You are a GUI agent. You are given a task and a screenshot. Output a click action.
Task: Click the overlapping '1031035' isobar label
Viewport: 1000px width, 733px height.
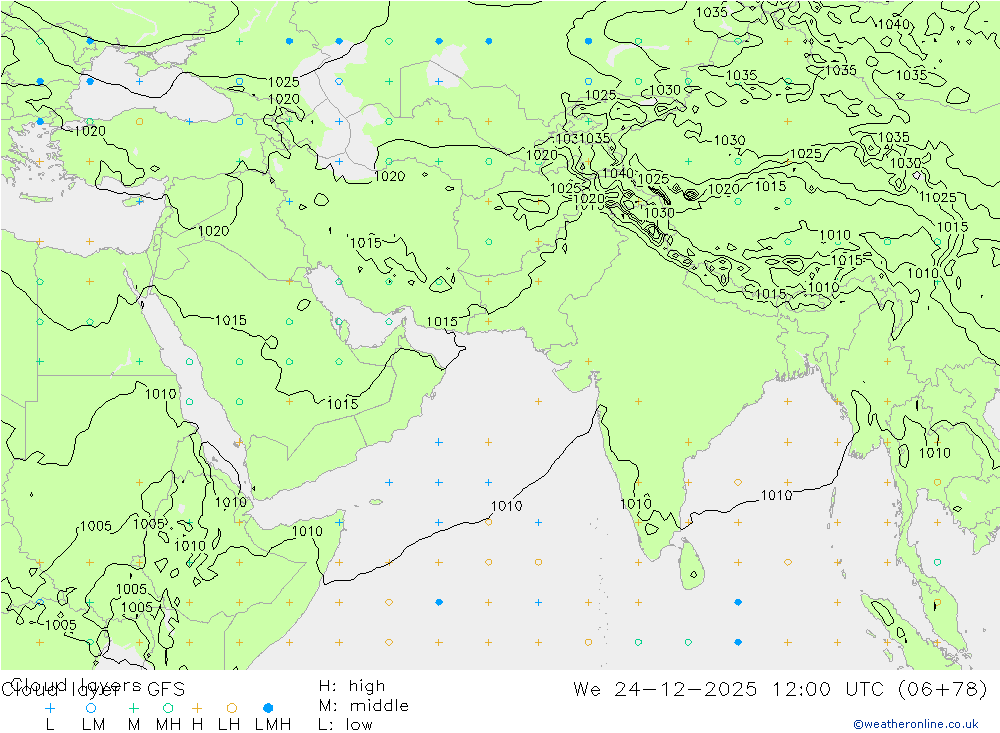pyautogui.click(x=583, y=138)
